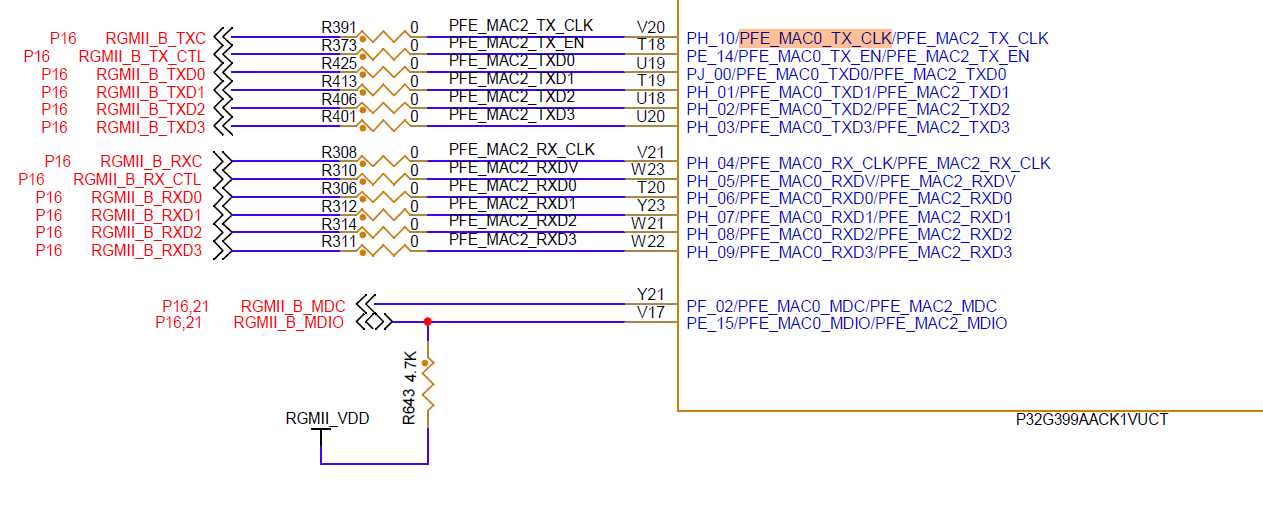Viewport: 1263px width, 511px height.
Task: Click the RGMII_VDD power label
Action: [327, 418]
